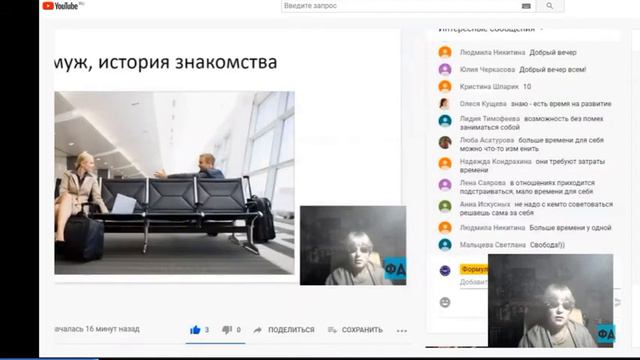640x360 pixels.
Task: Click the name Олеся Кущева in chat
Action: click(x=483, y=104)
